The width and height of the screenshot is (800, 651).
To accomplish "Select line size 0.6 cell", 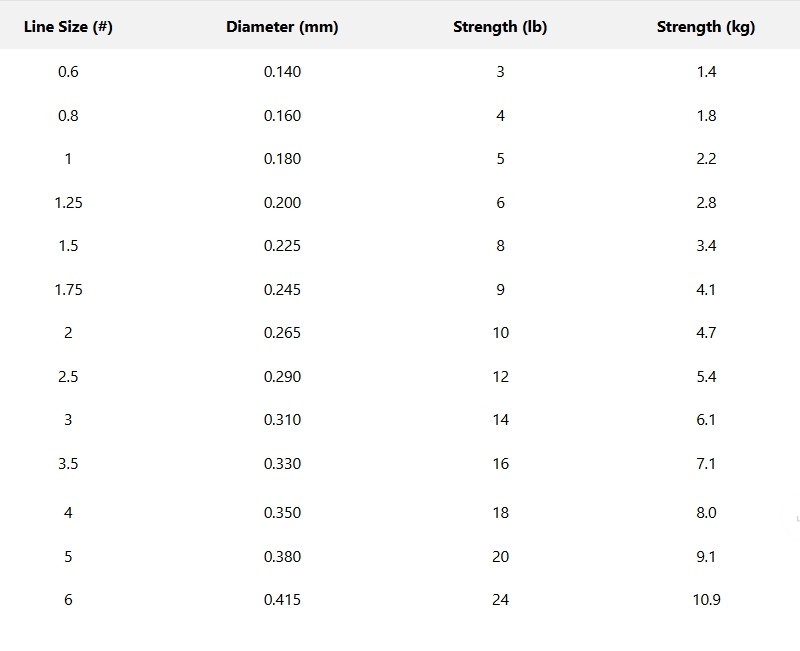I will (x=68, y=71).
